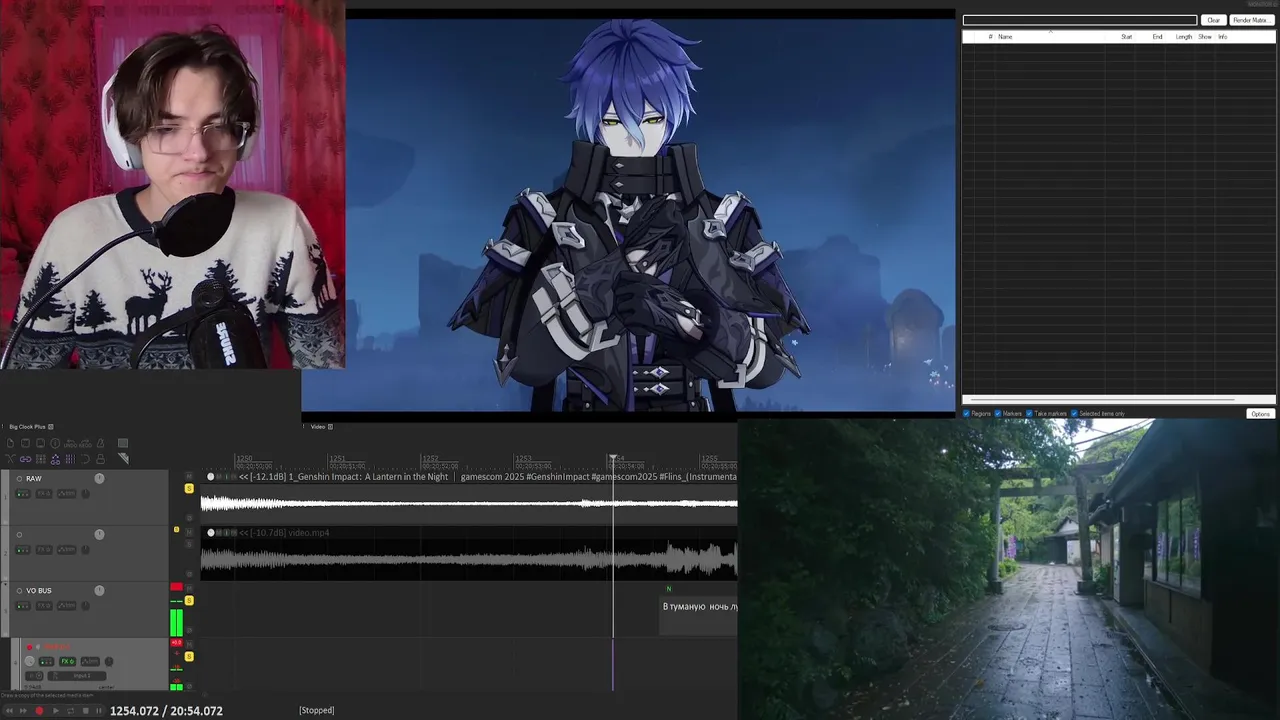Mute the RAW track

click(189, 476)
